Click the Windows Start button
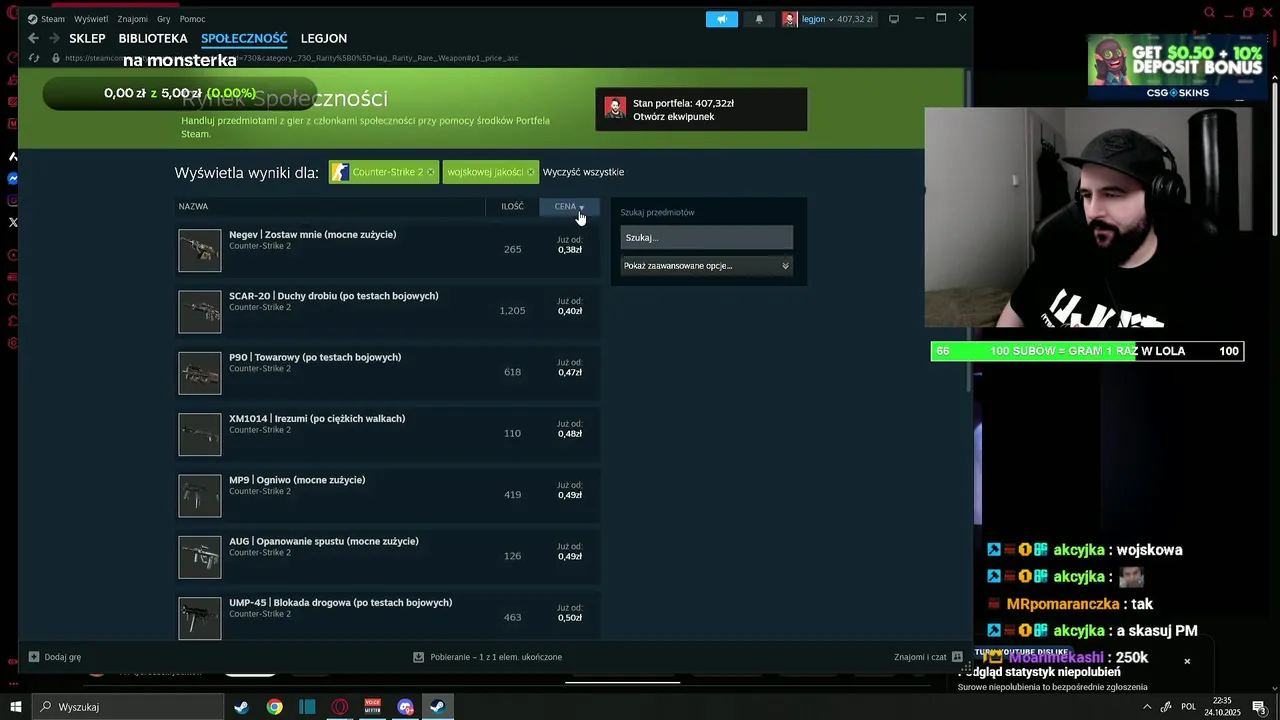Viewport: 1280px width, 720px height. 15,707
